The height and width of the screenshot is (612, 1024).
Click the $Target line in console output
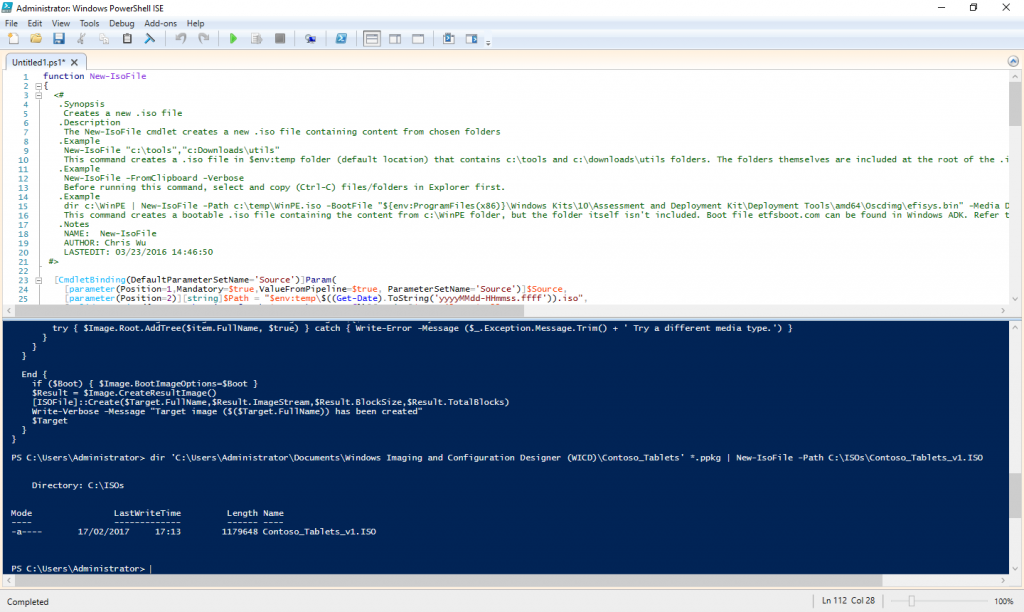coord(50,421)
